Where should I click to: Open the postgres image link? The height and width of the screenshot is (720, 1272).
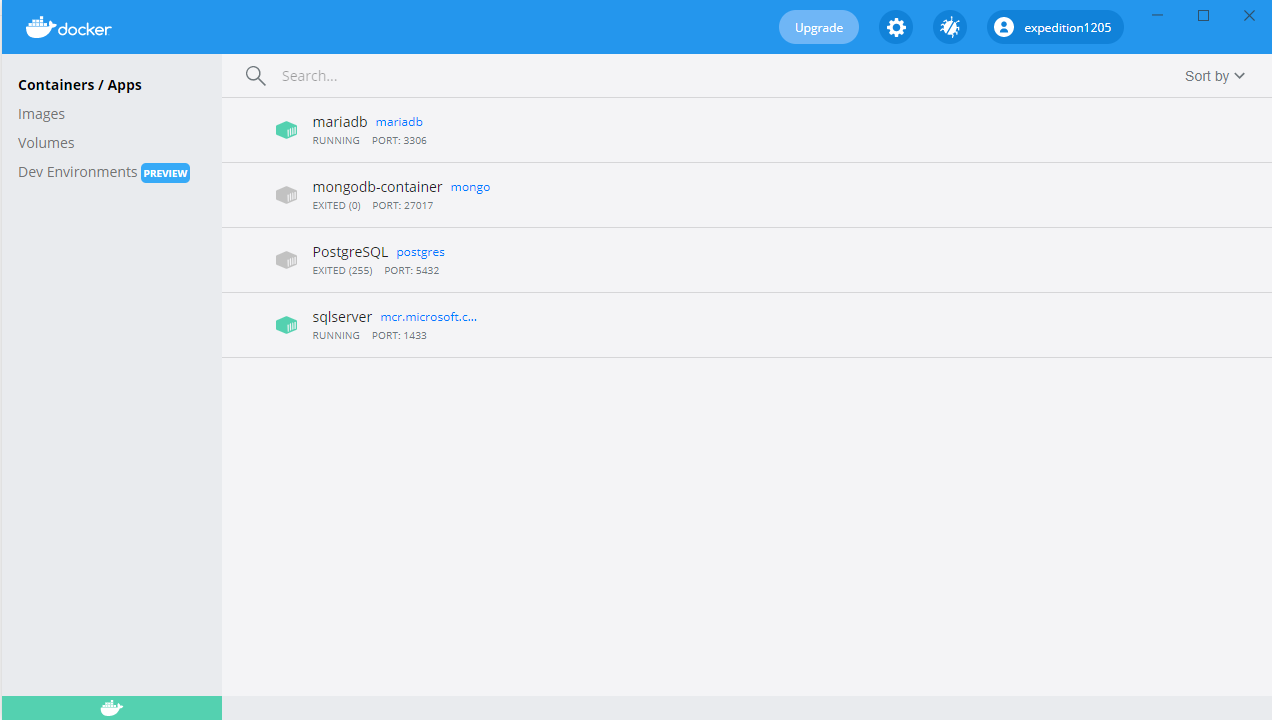point(421,252)
